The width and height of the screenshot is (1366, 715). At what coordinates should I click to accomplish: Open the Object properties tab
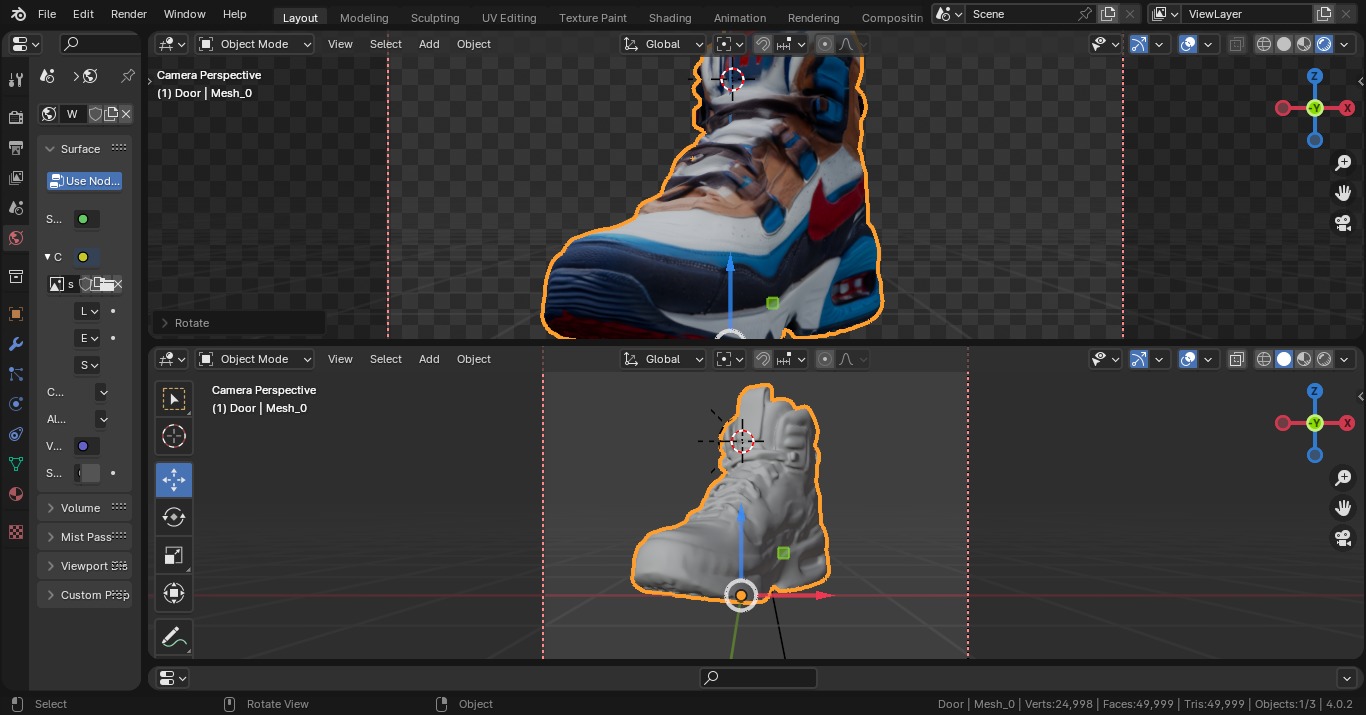click(15, 314)
